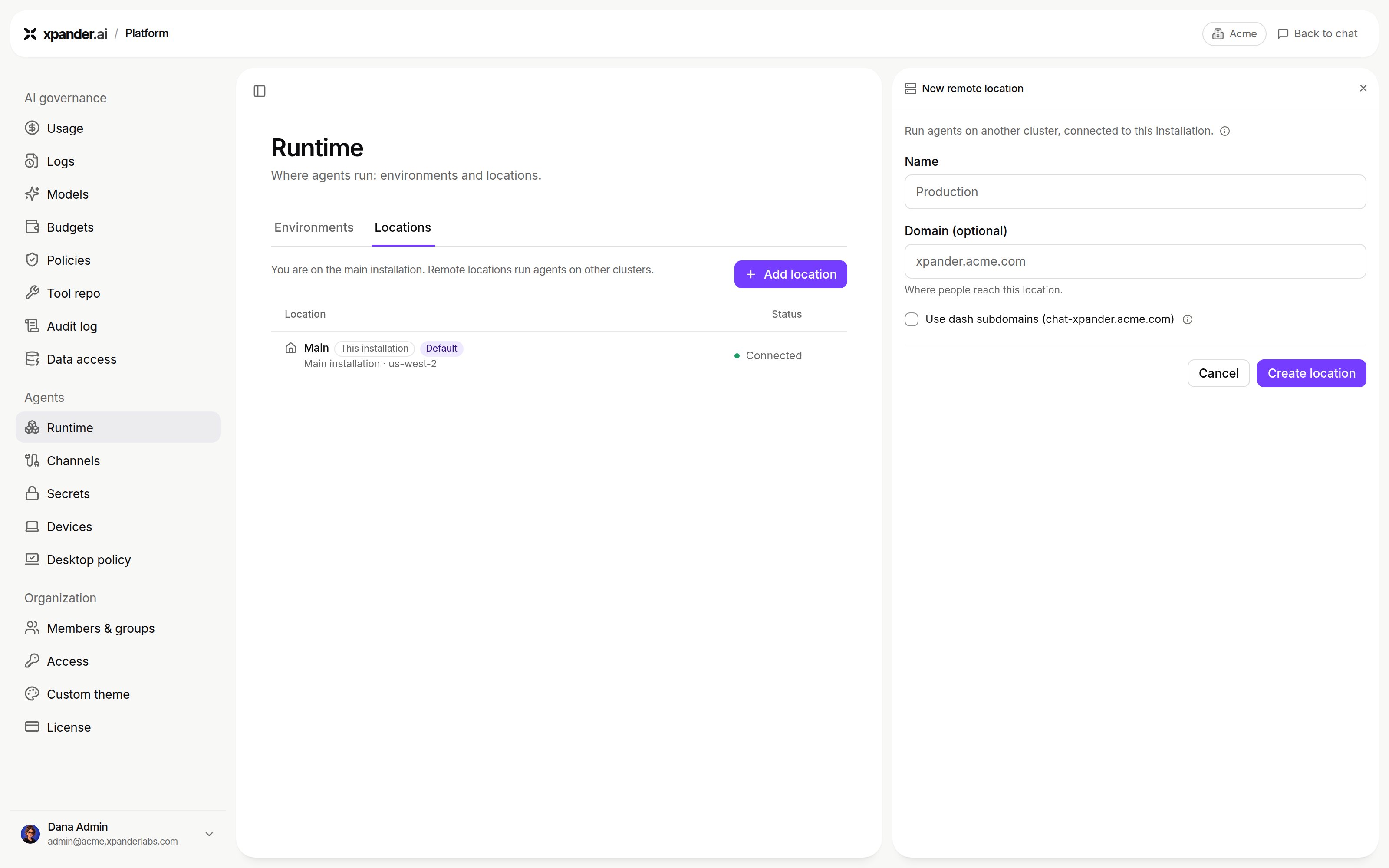Click the Add location button

point(790,274)
